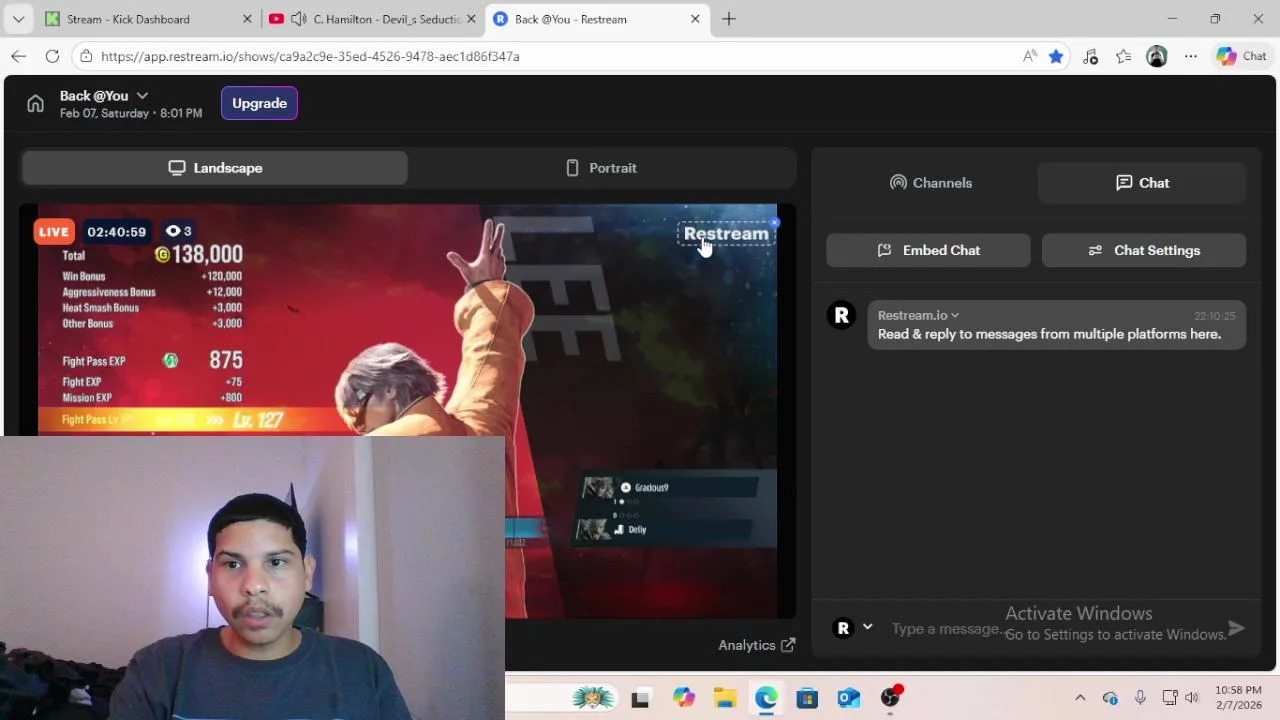
Task: Click Embed Chat button
Action: [928, 250]
